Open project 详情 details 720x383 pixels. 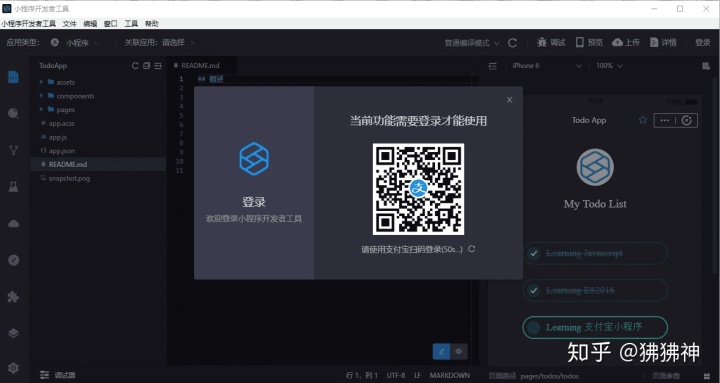pyautogui.click(x=664, y=42)
